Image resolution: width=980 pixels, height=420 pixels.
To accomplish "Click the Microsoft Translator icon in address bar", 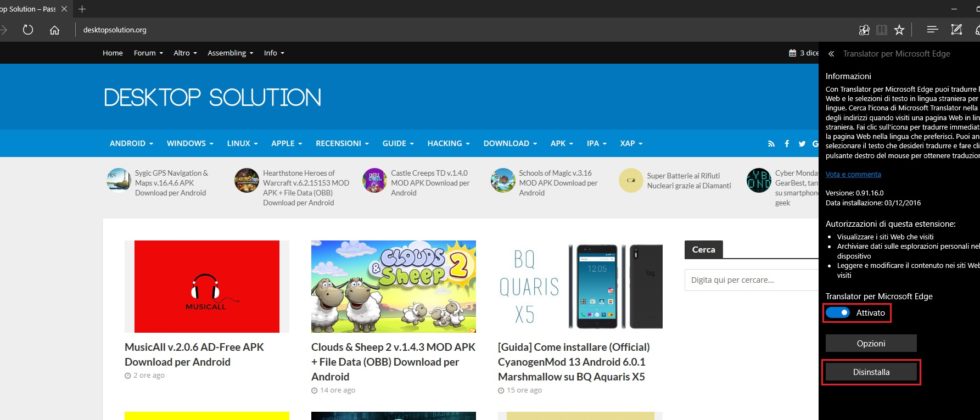I will (864, 29).
